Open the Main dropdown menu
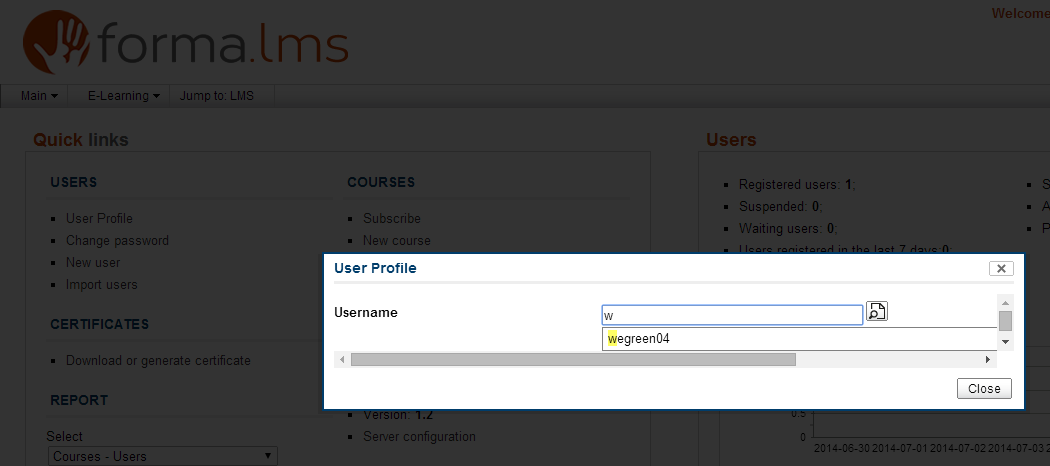1050x466 pixels. (x=39, y=96)
